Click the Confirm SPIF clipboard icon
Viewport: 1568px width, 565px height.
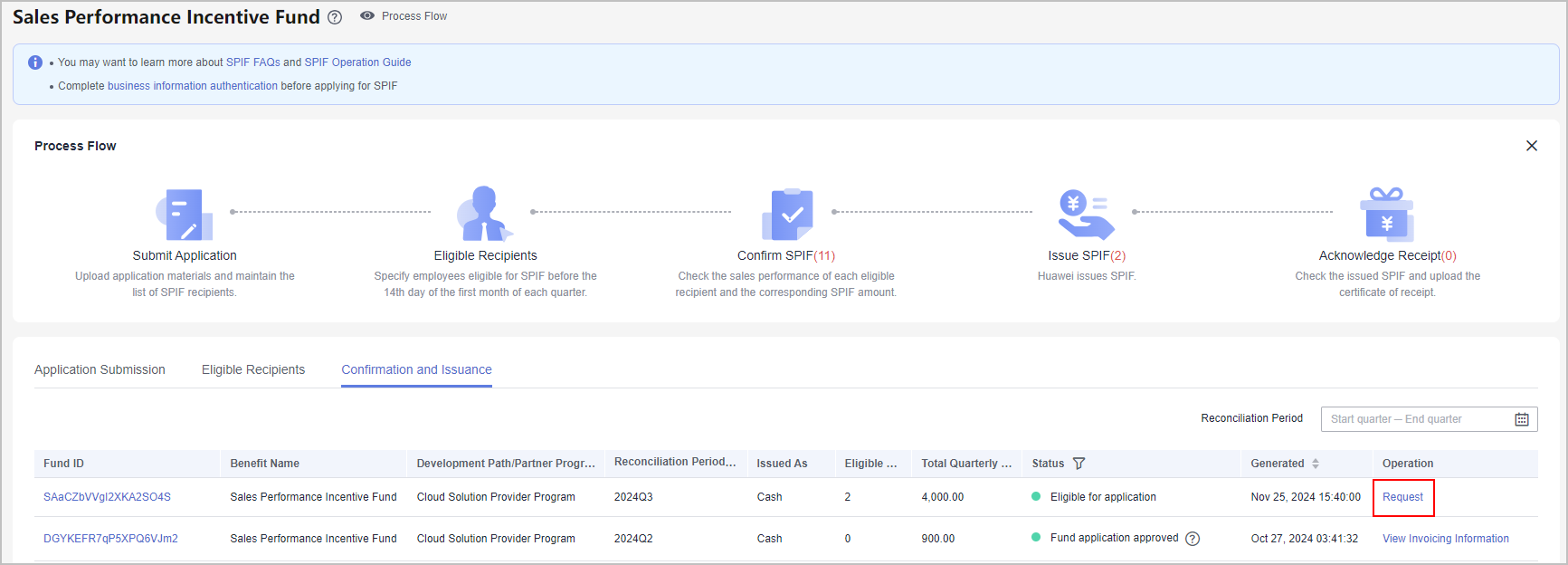tap(787, 215)
